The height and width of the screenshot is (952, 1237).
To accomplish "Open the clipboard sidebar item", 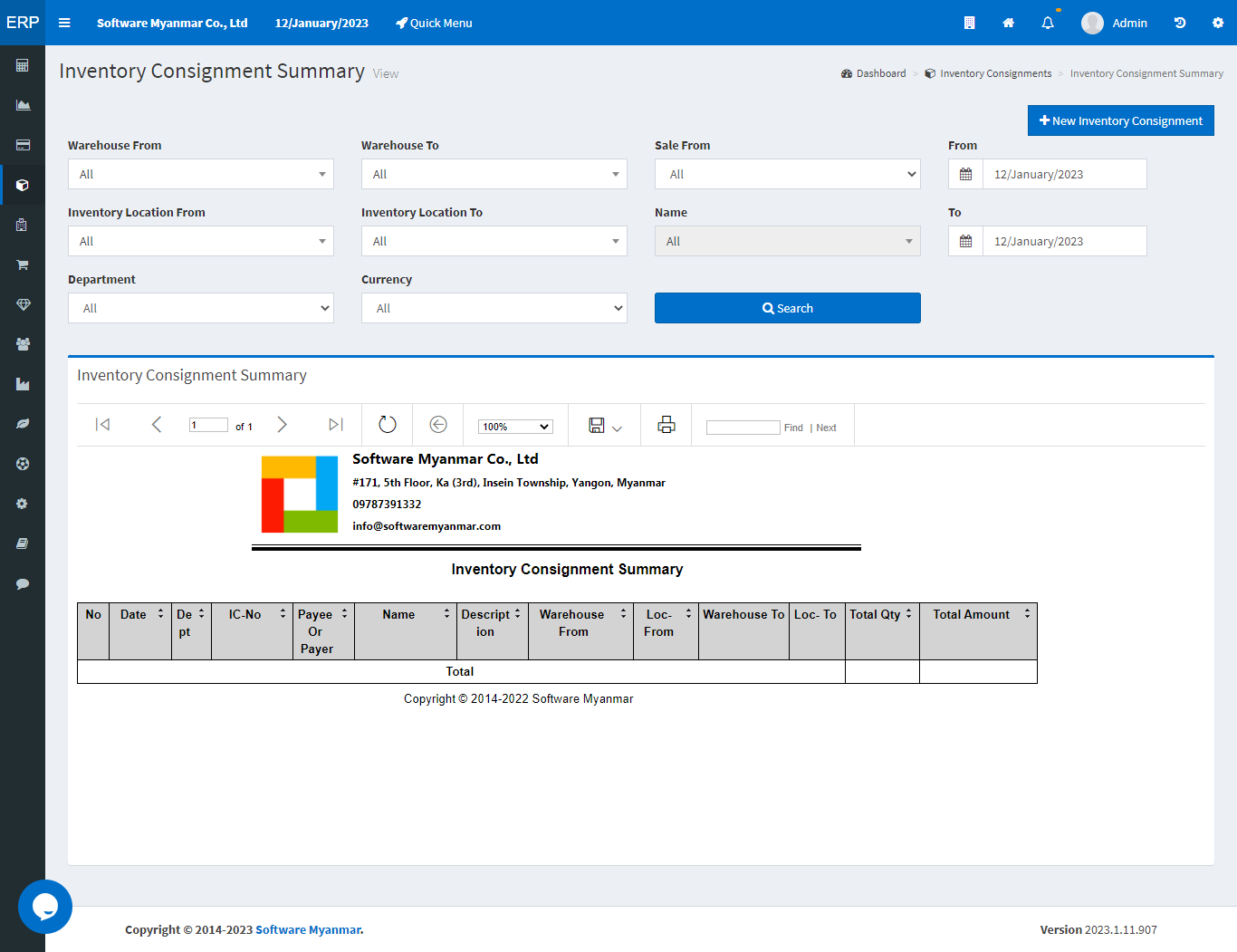I will (23, 225).
